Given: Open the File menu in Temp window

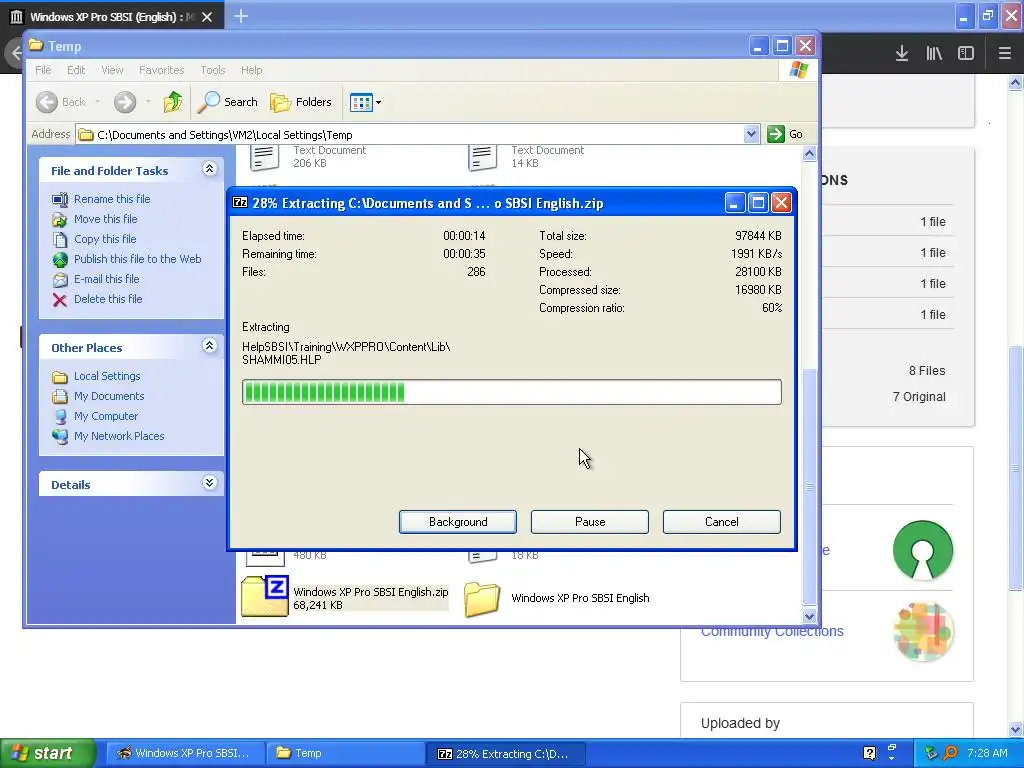Looking at the screenshot, I should click(43, 70).
